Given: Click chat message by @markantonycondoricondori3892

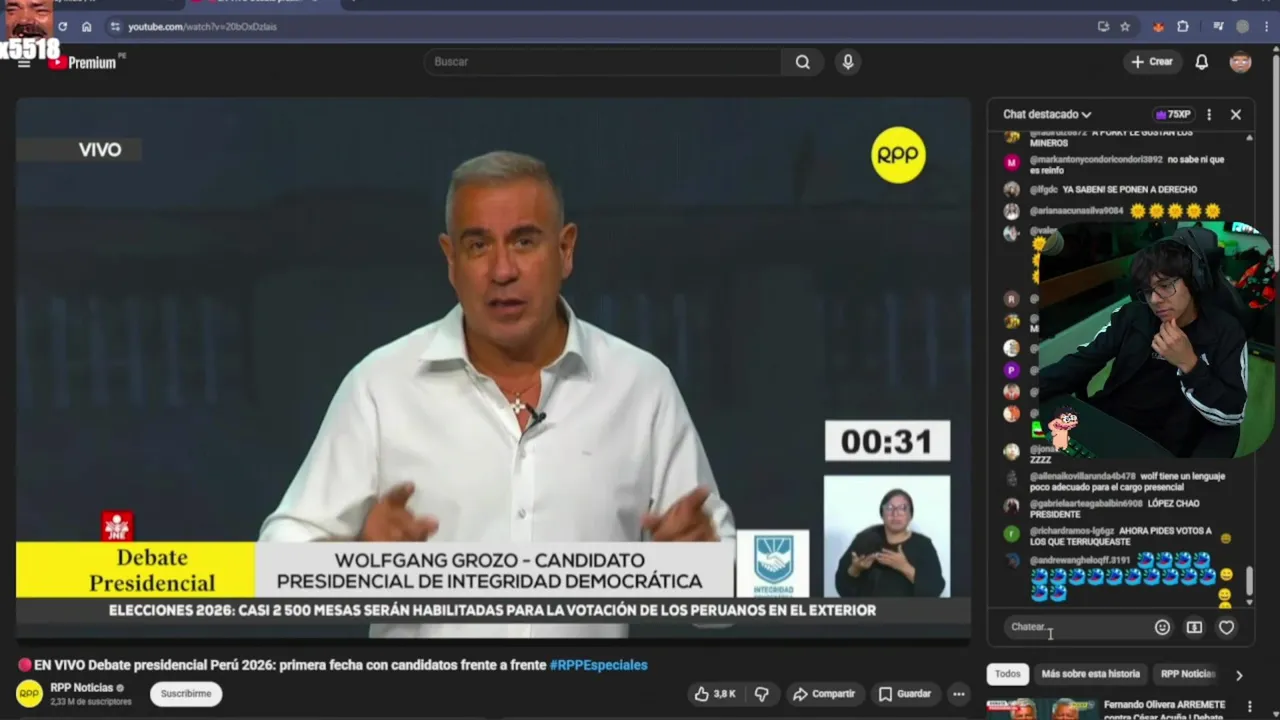Looking at the screenshot, I should pyautogui.click(x=1127, y=165).
